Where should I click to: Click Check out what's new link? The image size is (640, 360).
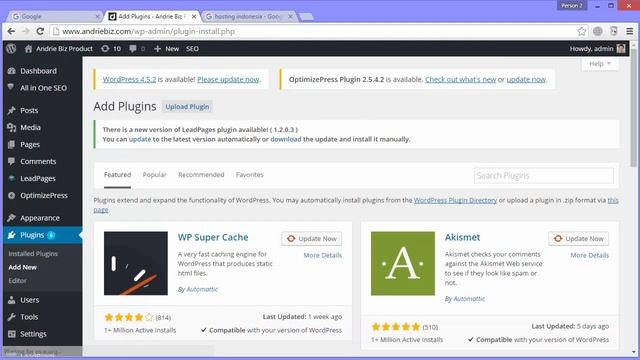point(460,80)
